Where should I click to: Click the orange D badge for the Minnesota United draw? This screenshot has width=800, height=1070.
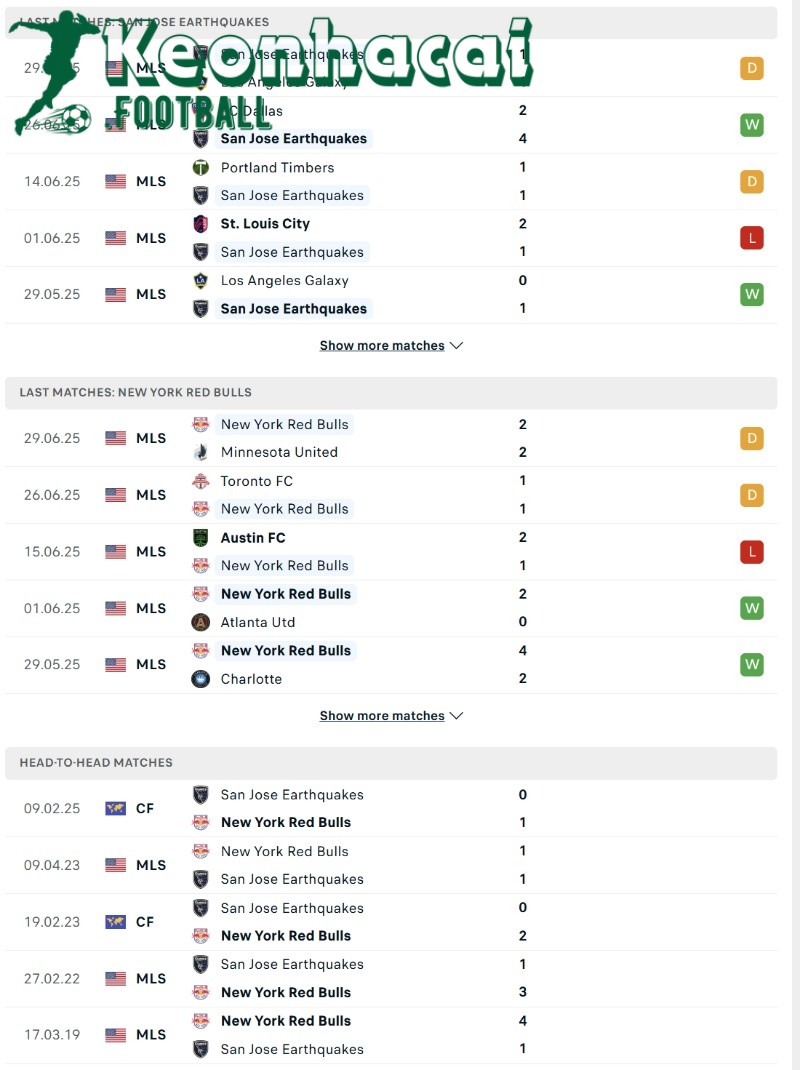(752, 438)
